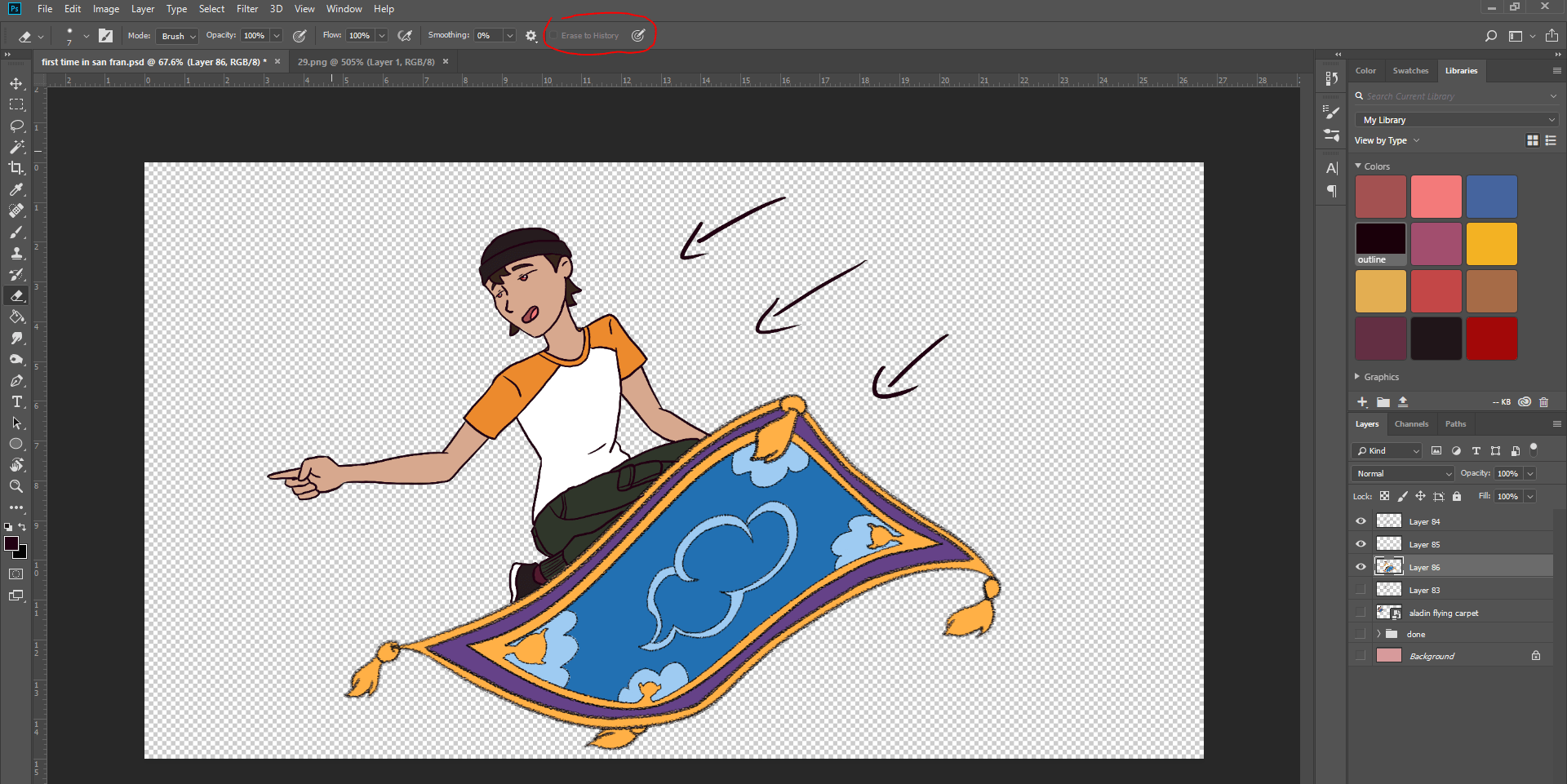Expand the done layer group

pyautogui.click(x=1379, y=634)
